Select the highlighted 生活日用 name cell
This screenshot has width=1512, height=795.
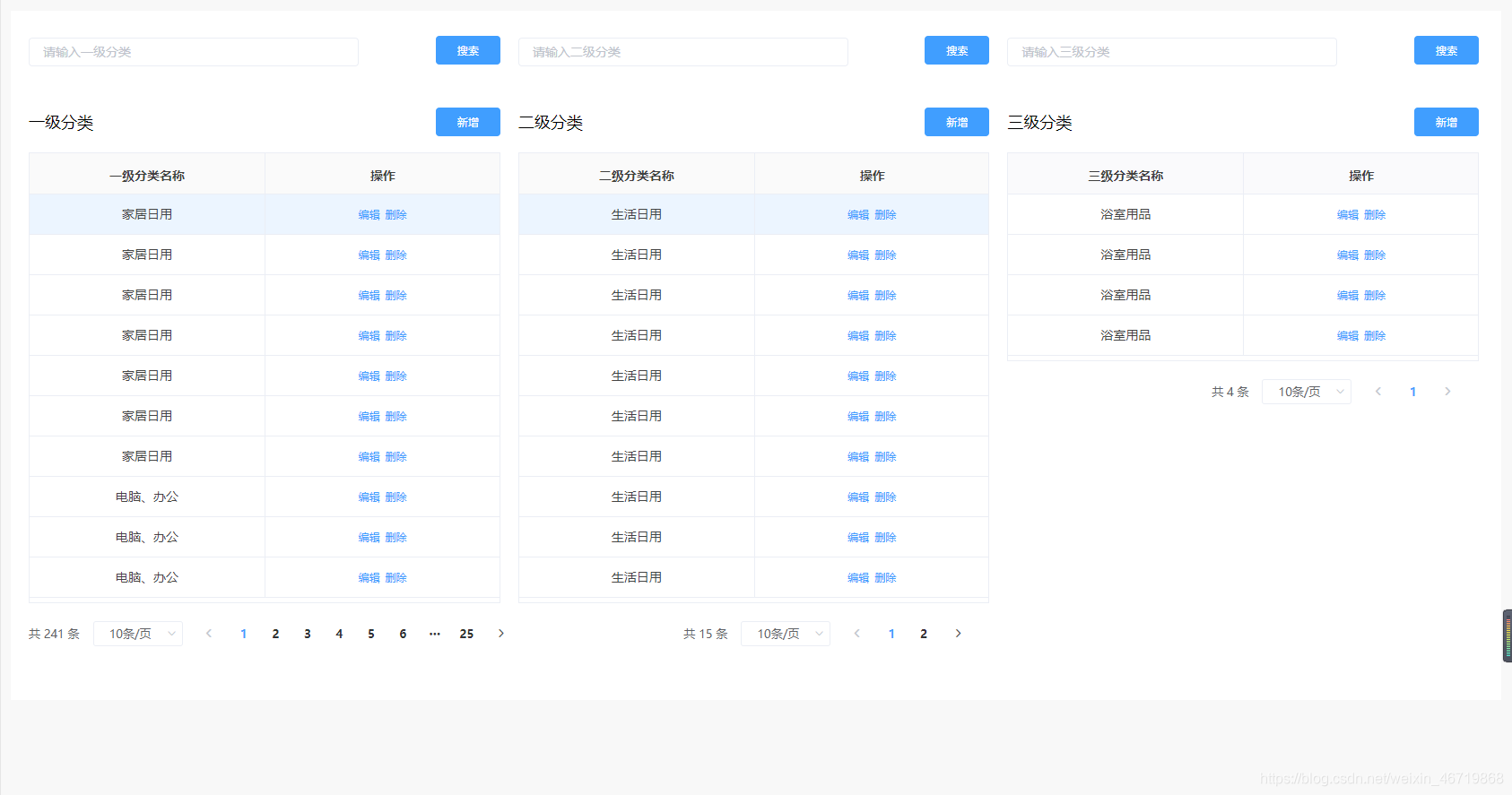(637, 214)
